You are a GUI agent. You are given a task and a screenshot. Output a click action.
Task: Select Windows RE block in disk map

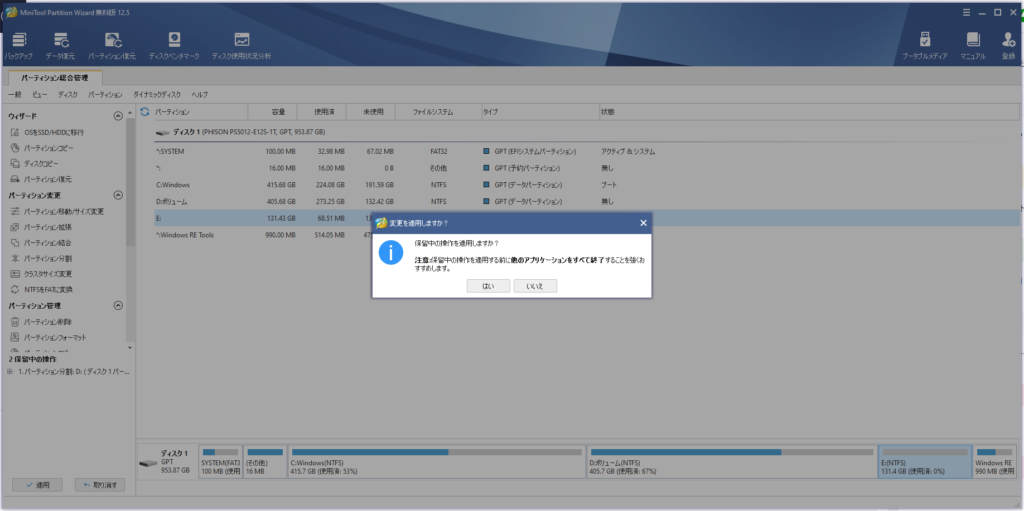(995, 461)
